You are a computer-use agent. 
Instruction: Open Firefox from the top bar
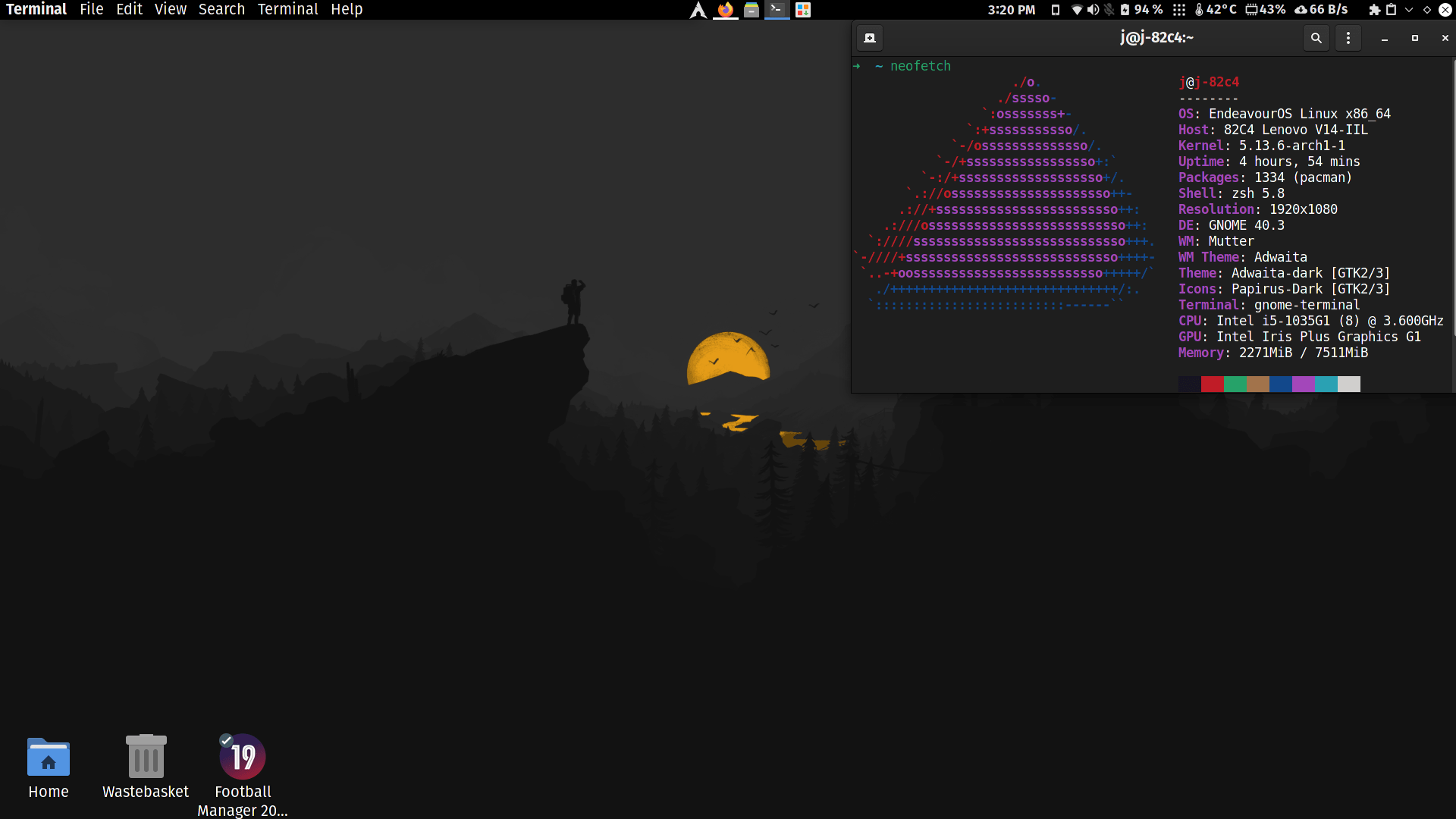click(x=725, y=10)
